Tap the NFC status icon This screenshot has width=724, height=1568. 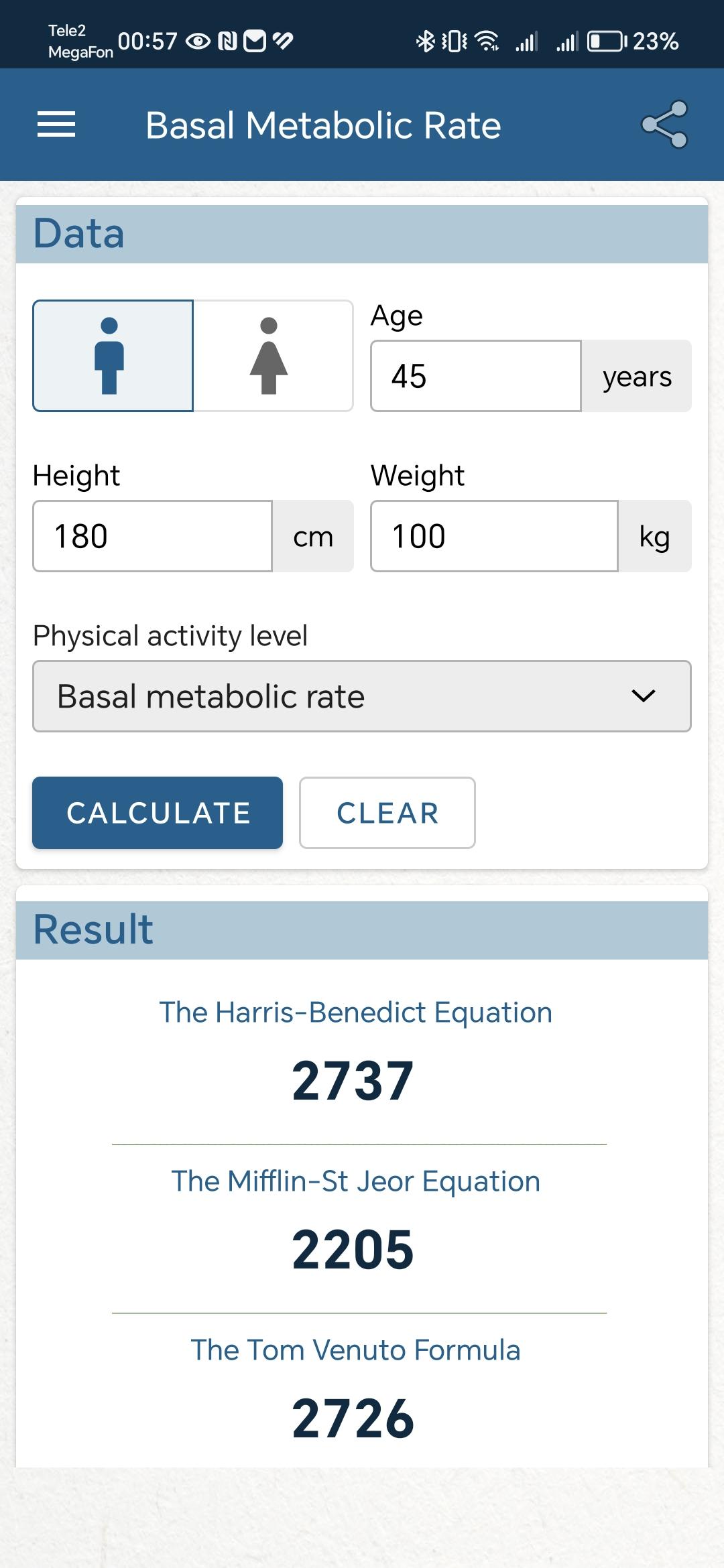(x=228, y=42)
